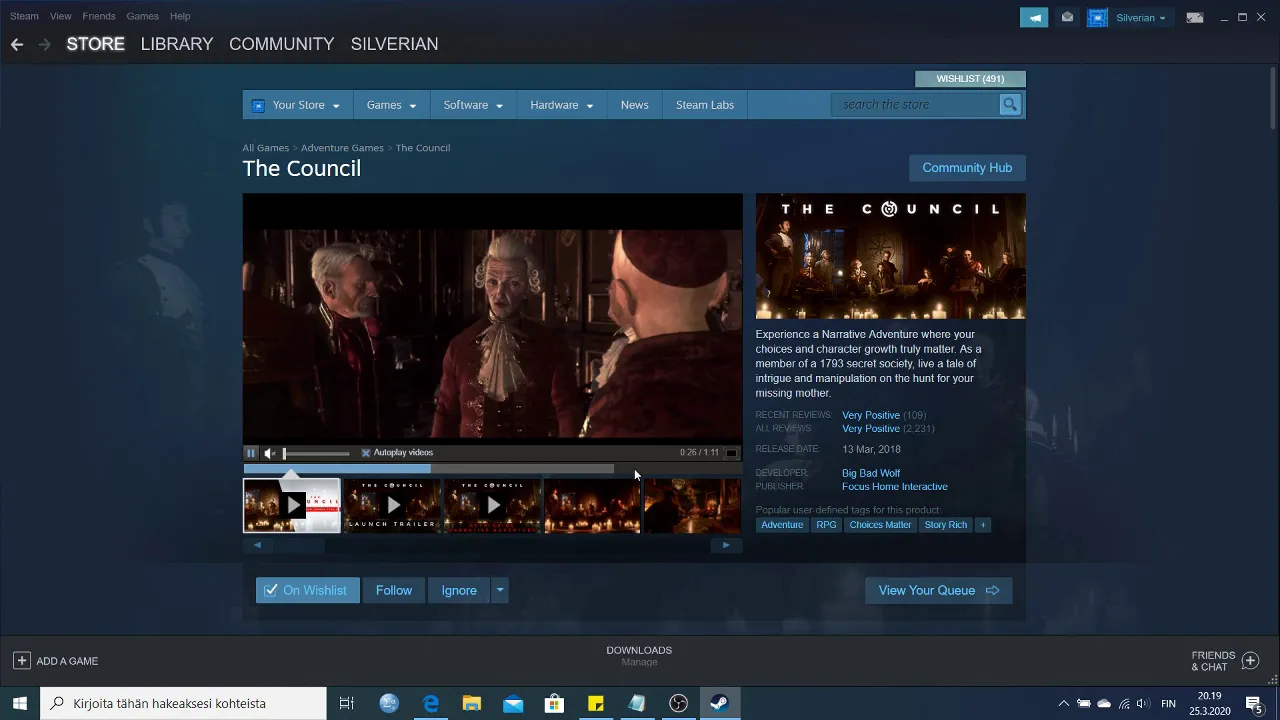Select the Launch Trailer thumbnail
The height and width of the screenshot is (720, 1280).
392,506
